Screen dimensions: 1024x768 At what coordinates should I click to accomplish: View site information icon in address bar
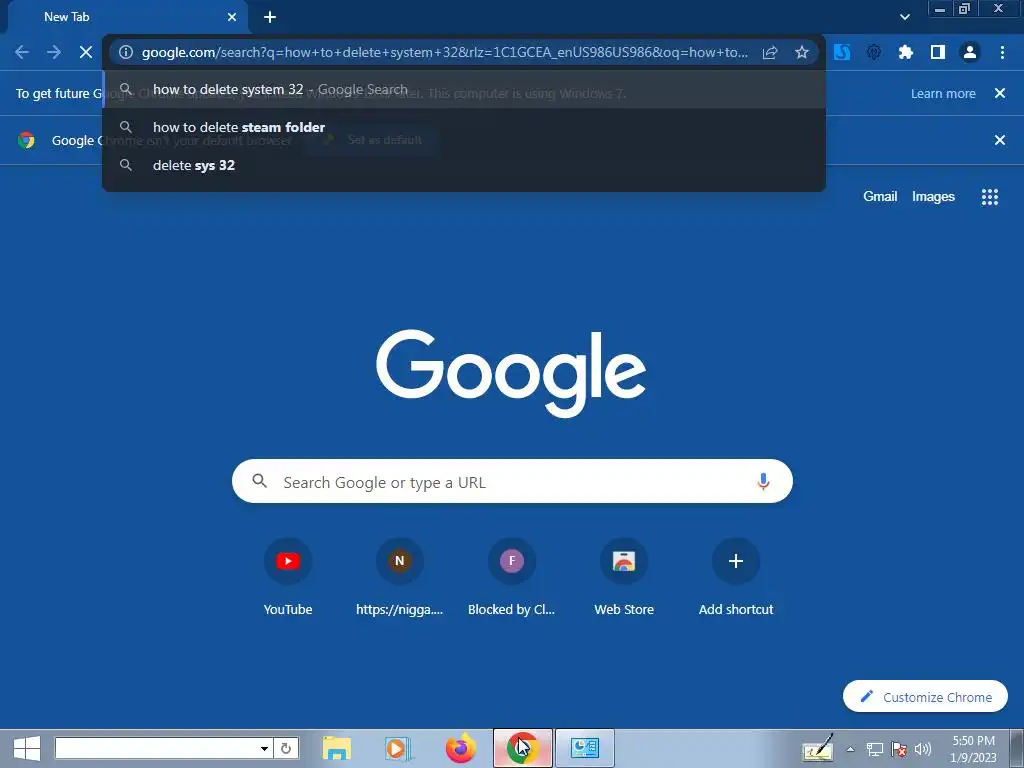pos(126,52)
